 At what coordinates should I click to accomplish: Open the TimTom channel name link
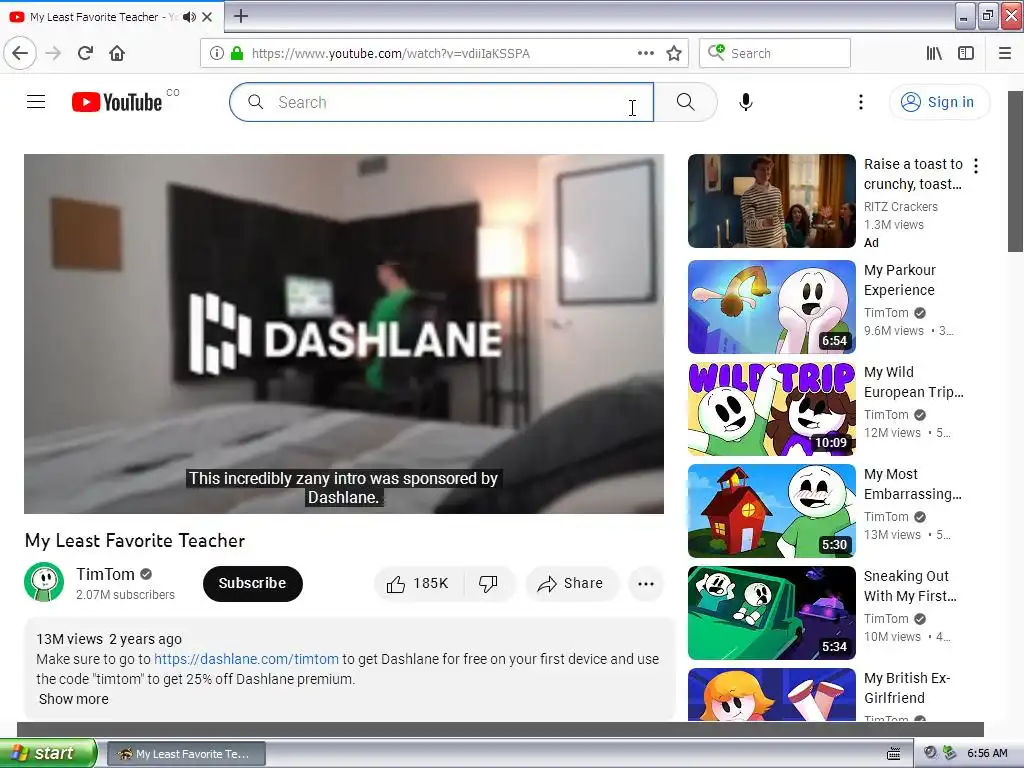tap(105, 574)
